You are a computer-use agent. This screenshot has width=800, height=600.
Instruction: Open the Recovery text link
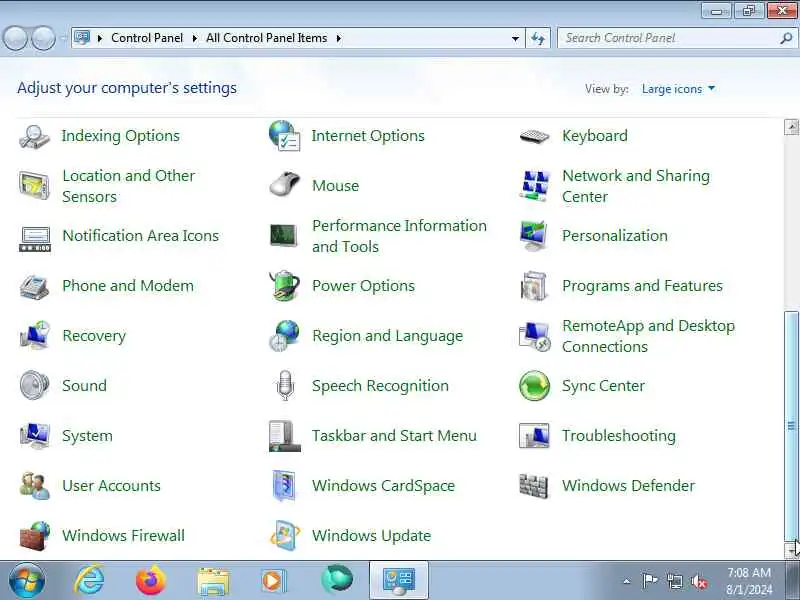pos(94,336)
